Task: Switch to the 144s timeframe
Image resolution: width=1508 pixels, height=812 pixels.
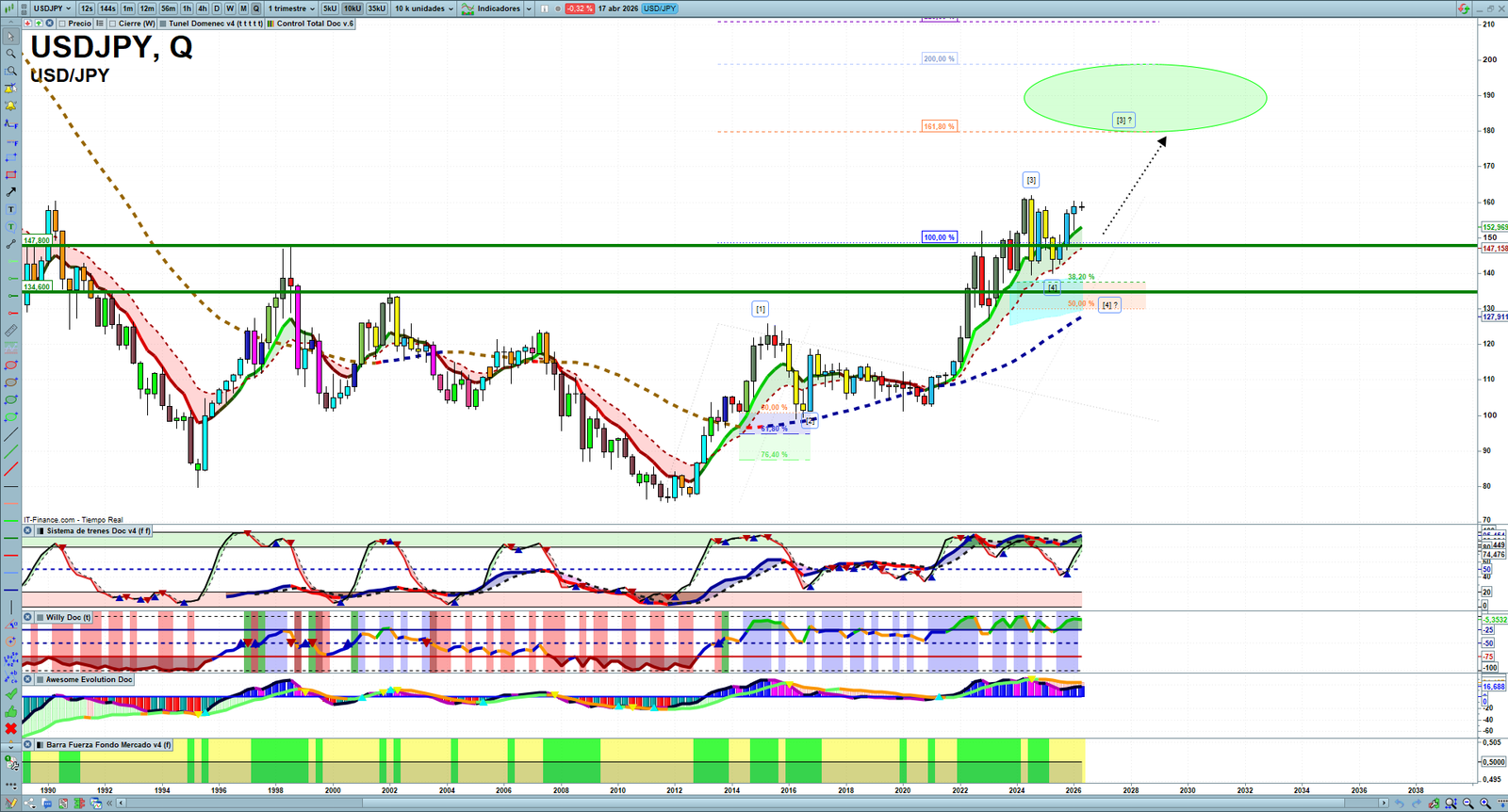Action: point(107,8)
